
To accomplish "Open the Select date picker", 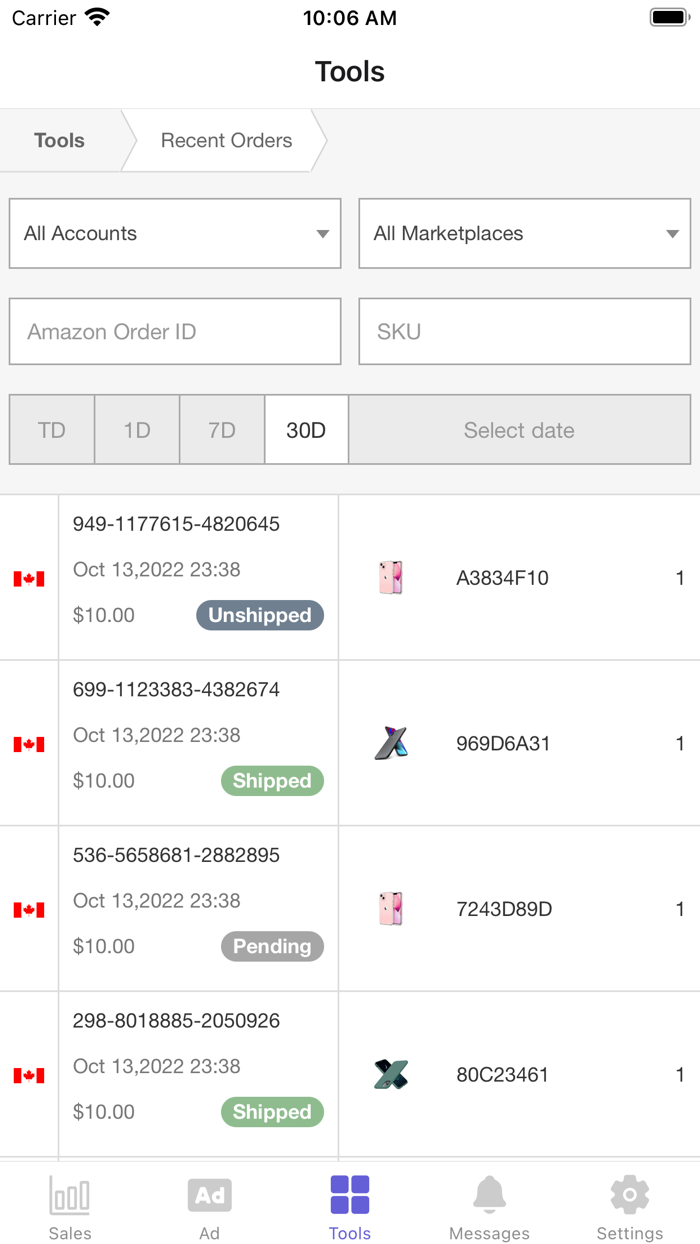I will (519, 430).
